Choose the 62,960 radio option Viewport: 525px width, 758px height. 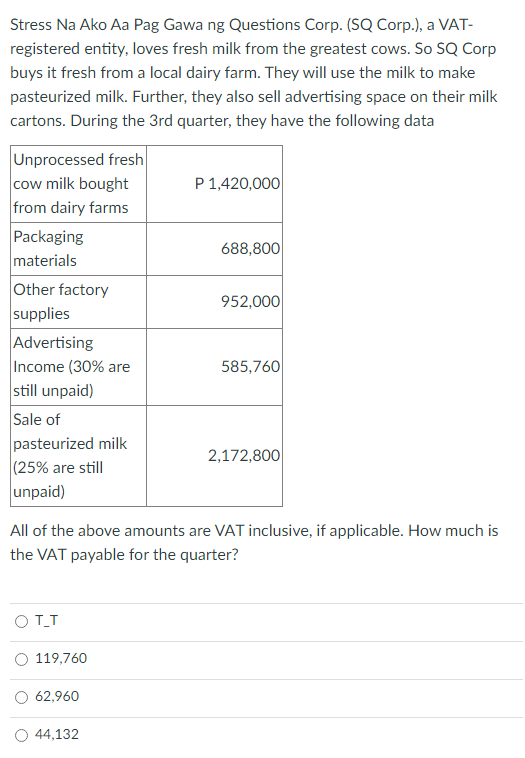pos(21,697)
